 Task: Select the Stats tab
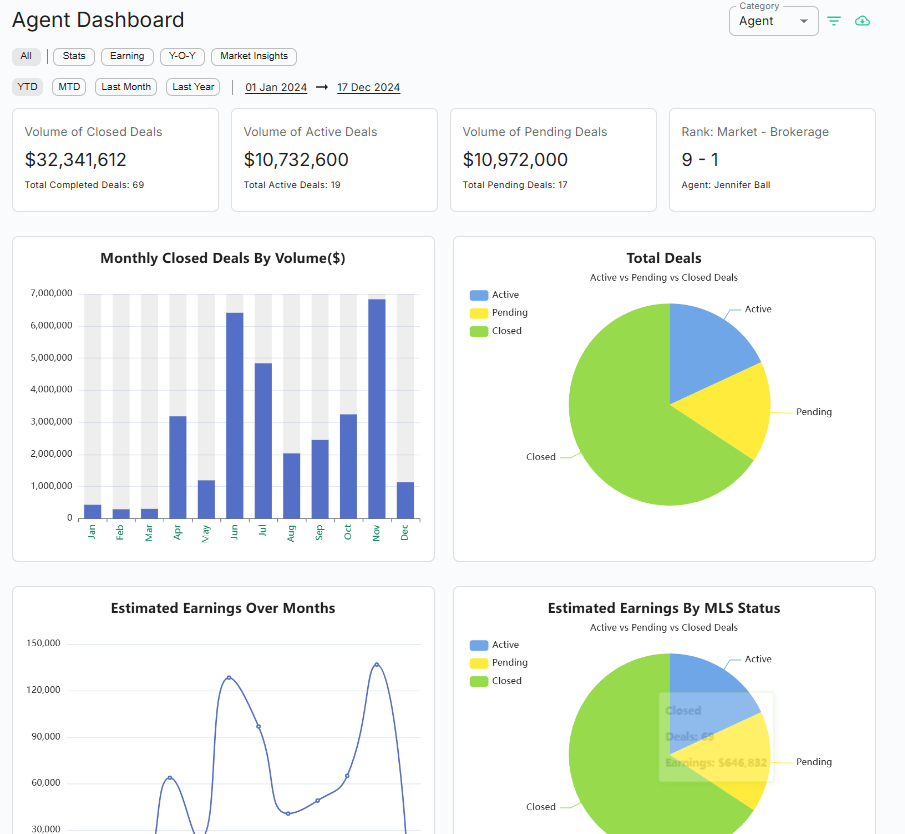[x=73, y=56]
